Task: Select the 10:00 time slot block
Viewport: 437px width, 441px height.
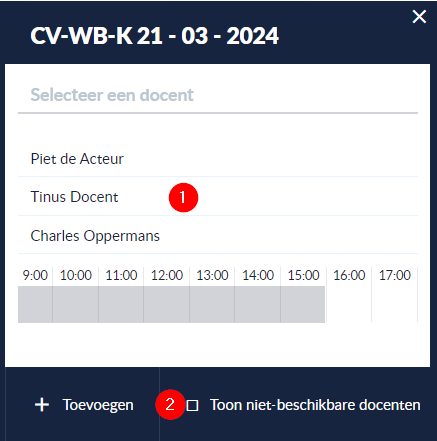Action: pos(75,304)
